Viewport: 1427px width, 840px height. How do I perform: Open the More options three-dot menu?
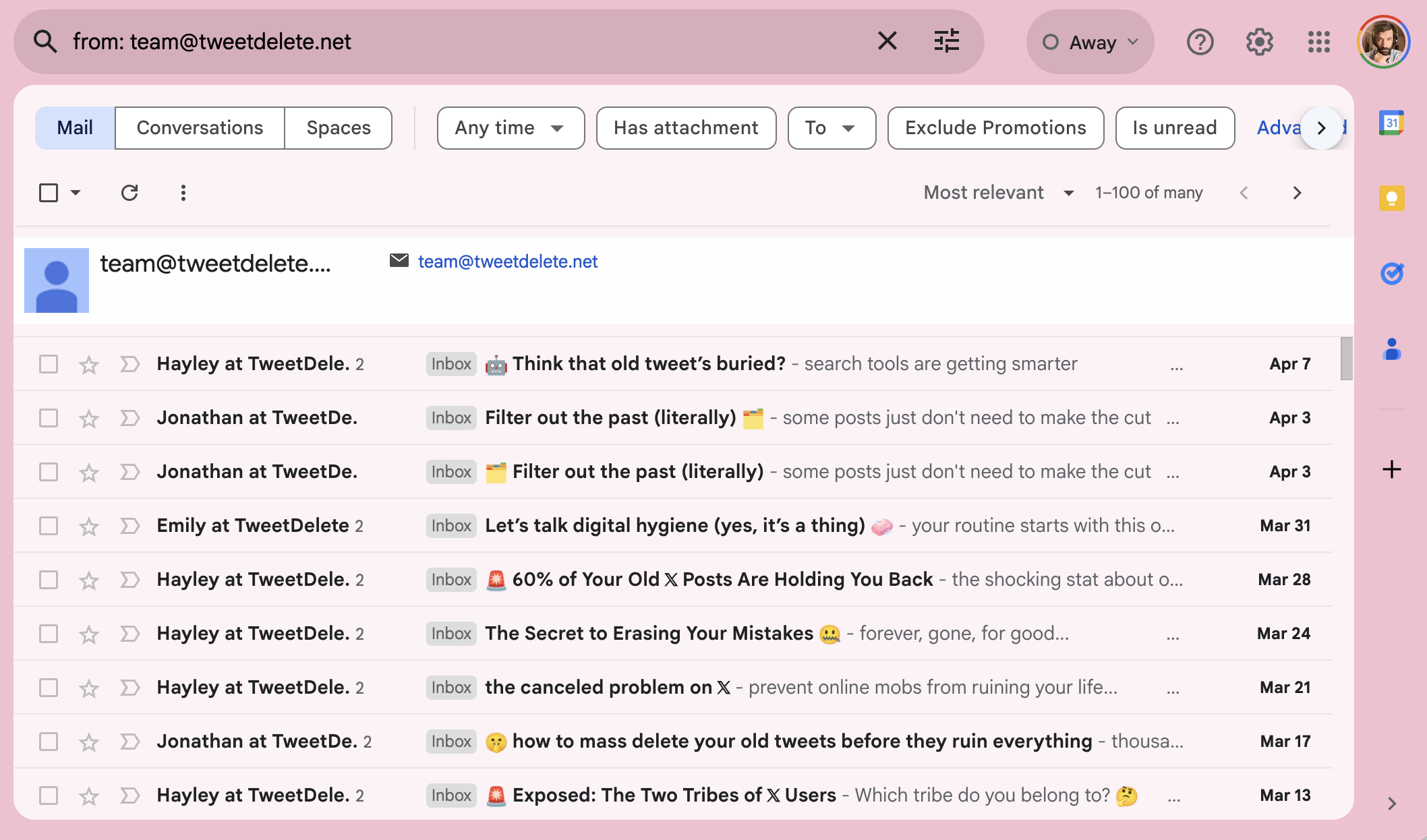[183, 193]
